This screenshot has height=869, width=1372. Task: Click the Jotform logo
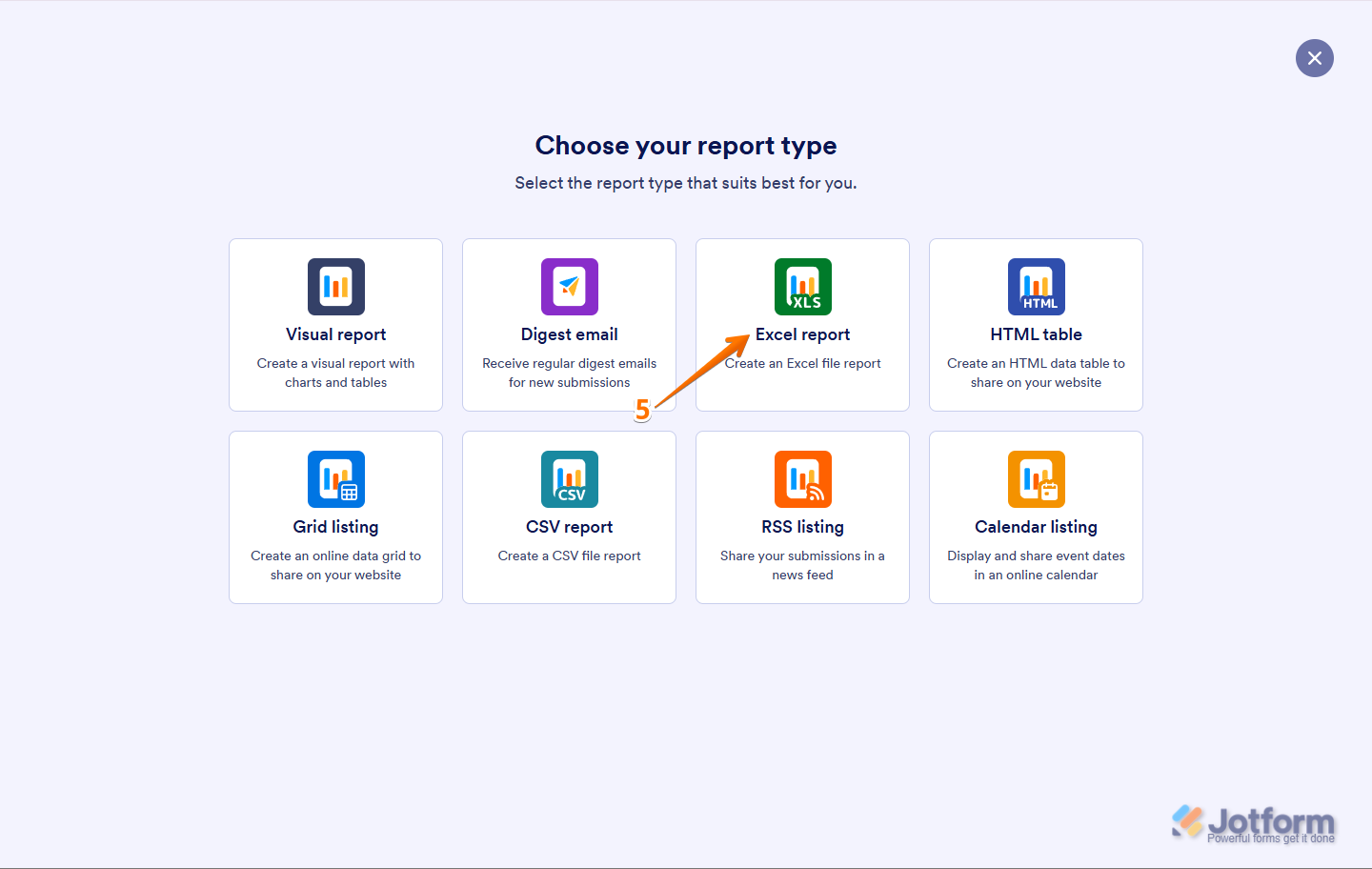click(x=1253, y=823)
